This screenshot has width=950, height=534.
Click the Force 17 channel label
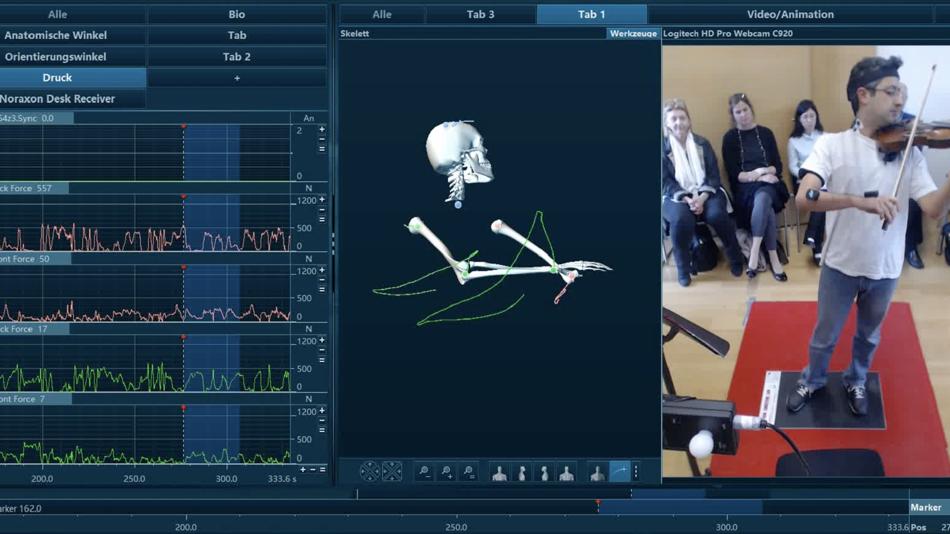coord(34,329)
